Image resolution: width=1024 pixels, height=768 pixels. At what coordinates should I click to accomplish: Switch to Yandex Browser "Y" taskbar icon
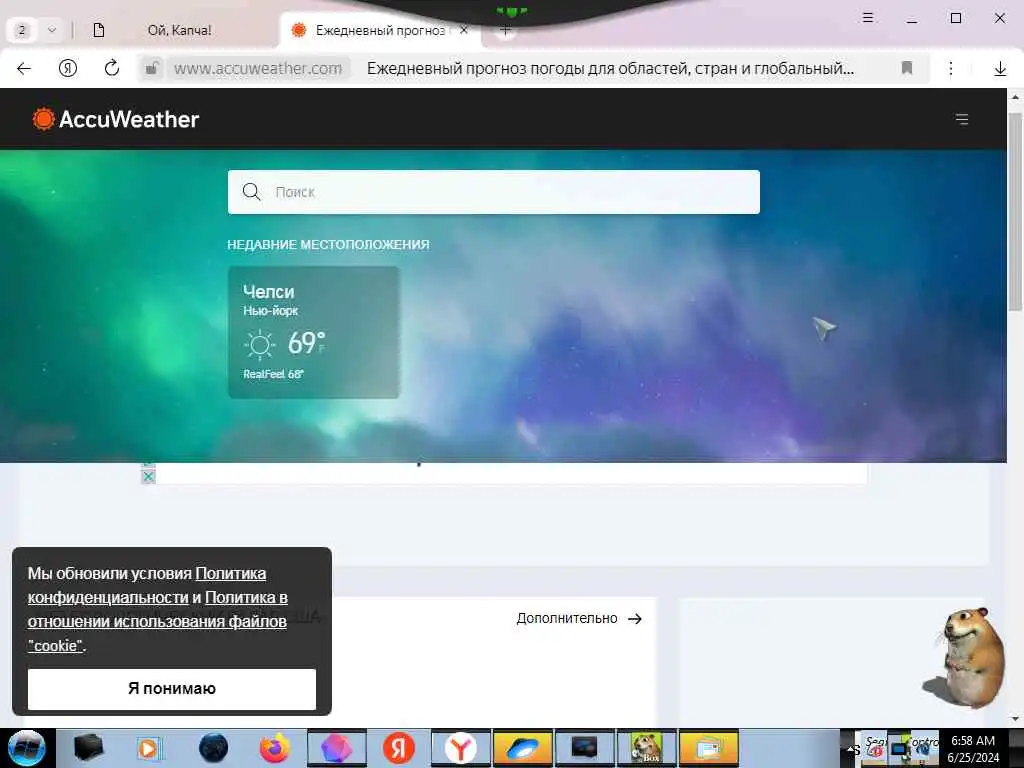460,748
